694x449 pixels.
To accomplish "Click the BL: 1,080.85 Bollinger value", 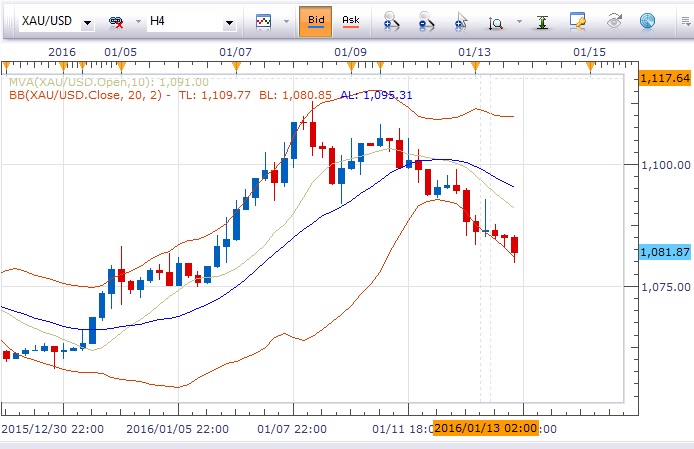I will pyautogui.click(x=295, y=95).
